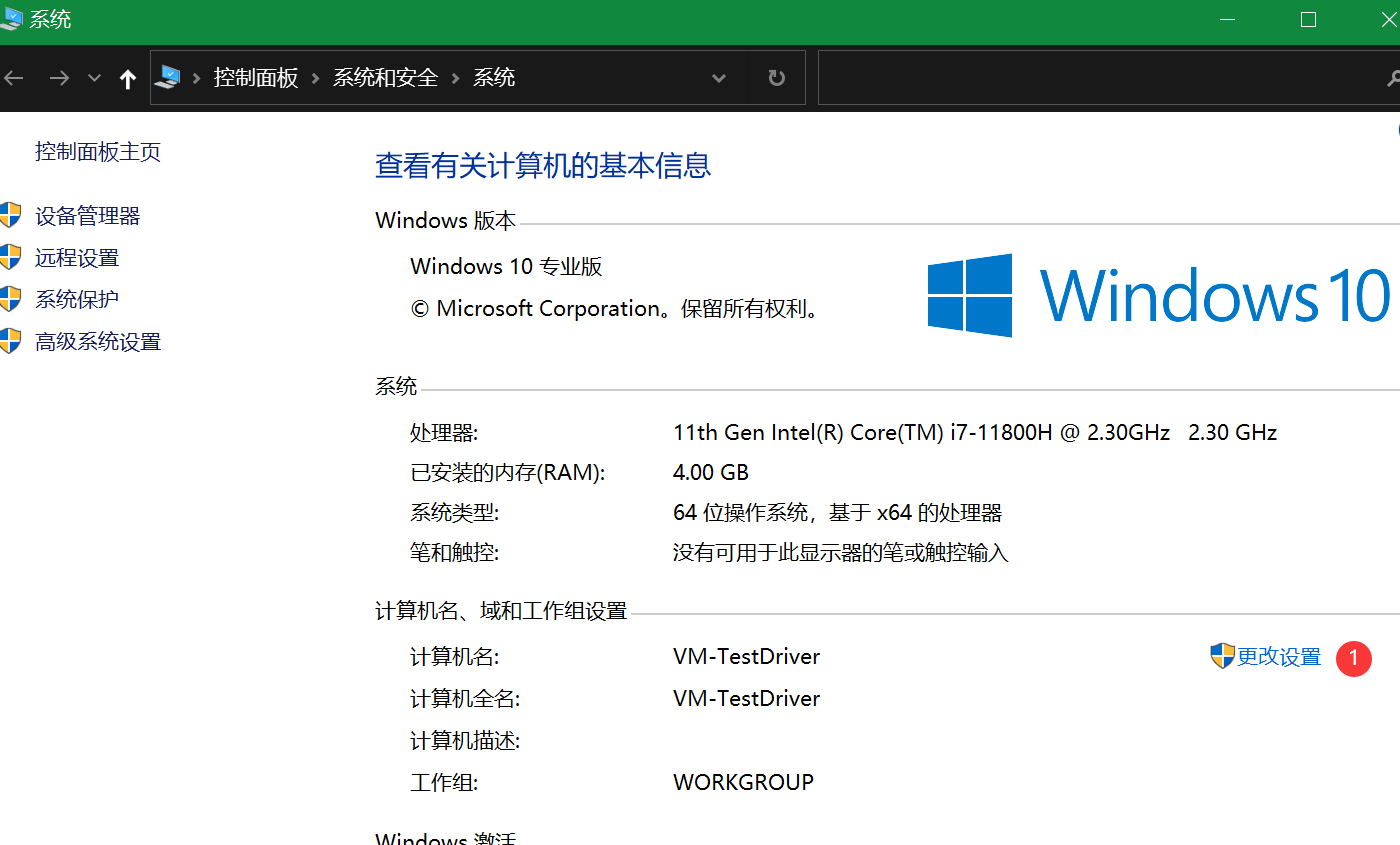This screenshot has height=845, width=1400.
Task: Go up one level with up arrow
Action: 127,79
